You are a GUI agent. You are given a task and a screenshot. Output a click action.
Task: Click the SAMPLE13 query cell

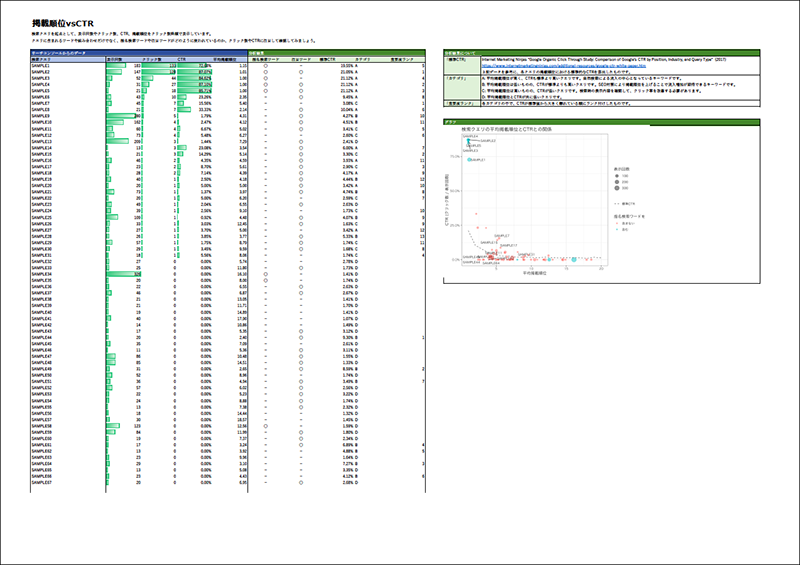click(42, 141)
